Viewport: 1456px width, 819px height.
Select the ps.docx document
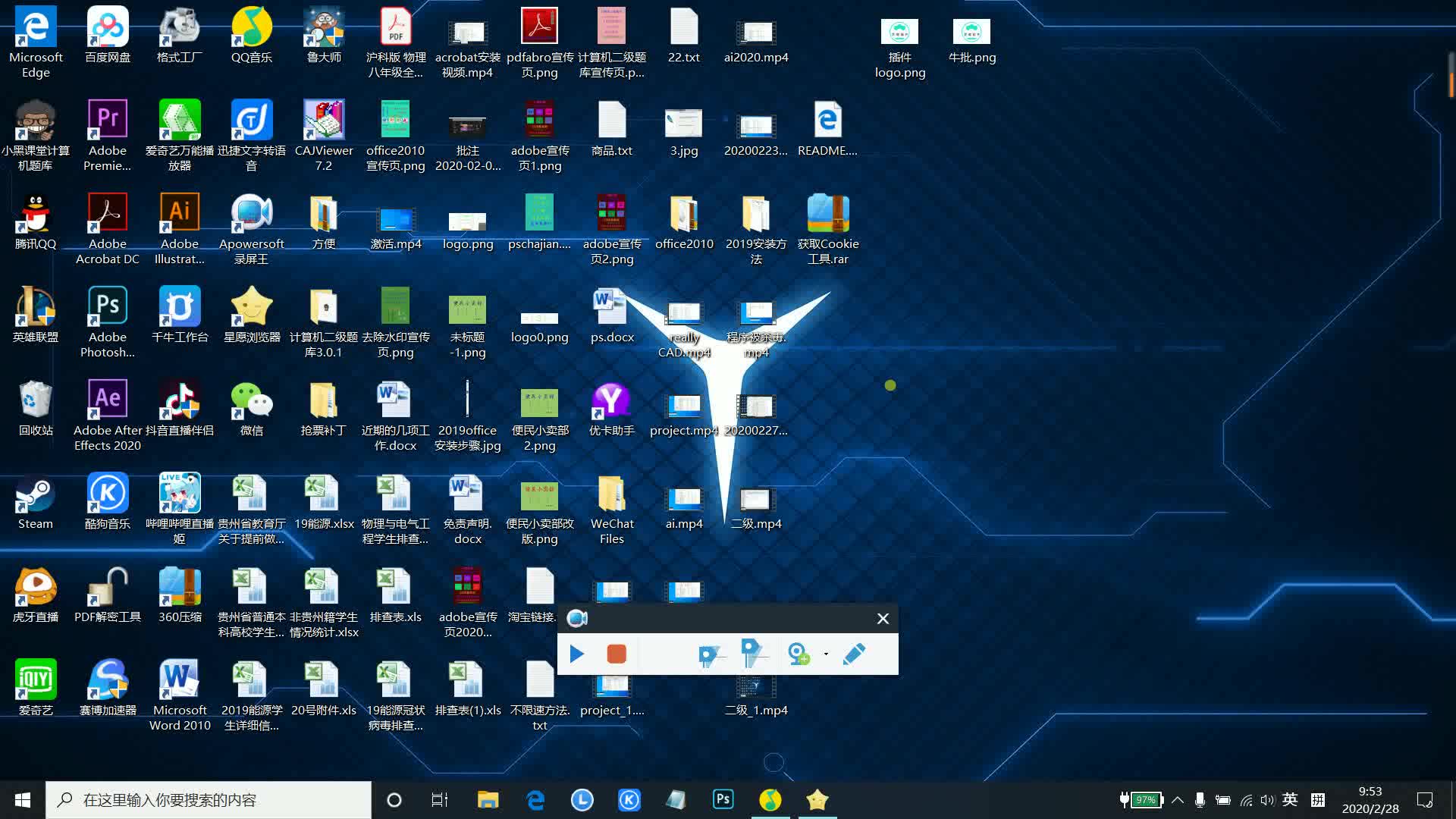point(612,315)
